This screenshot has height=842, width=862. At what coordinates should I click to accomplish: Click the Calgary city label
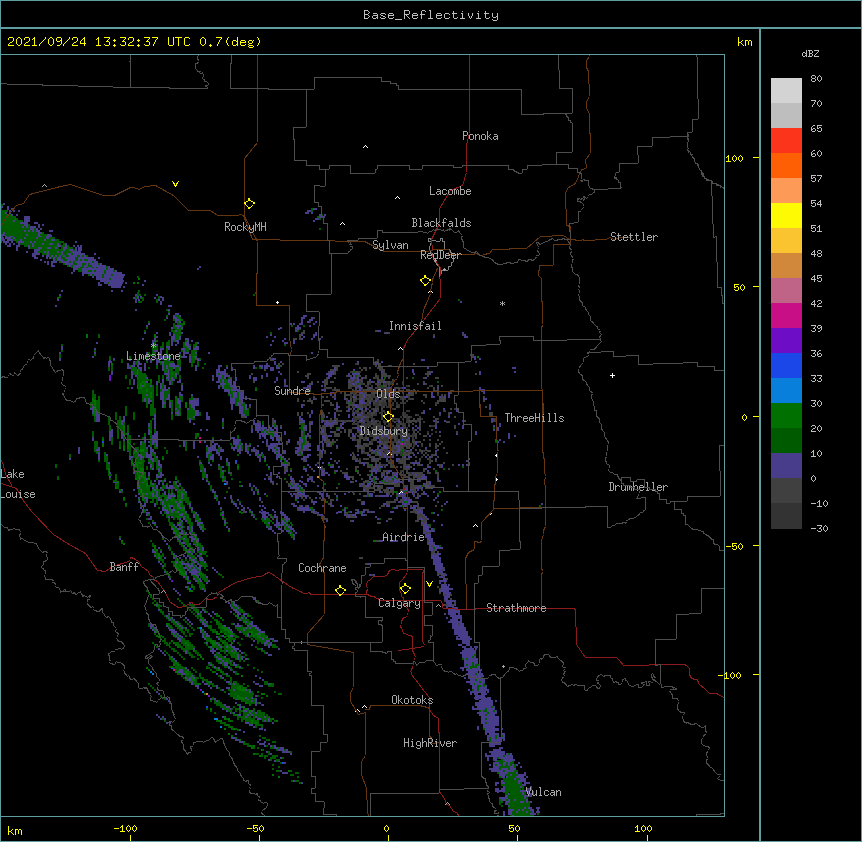coord(399,603)
